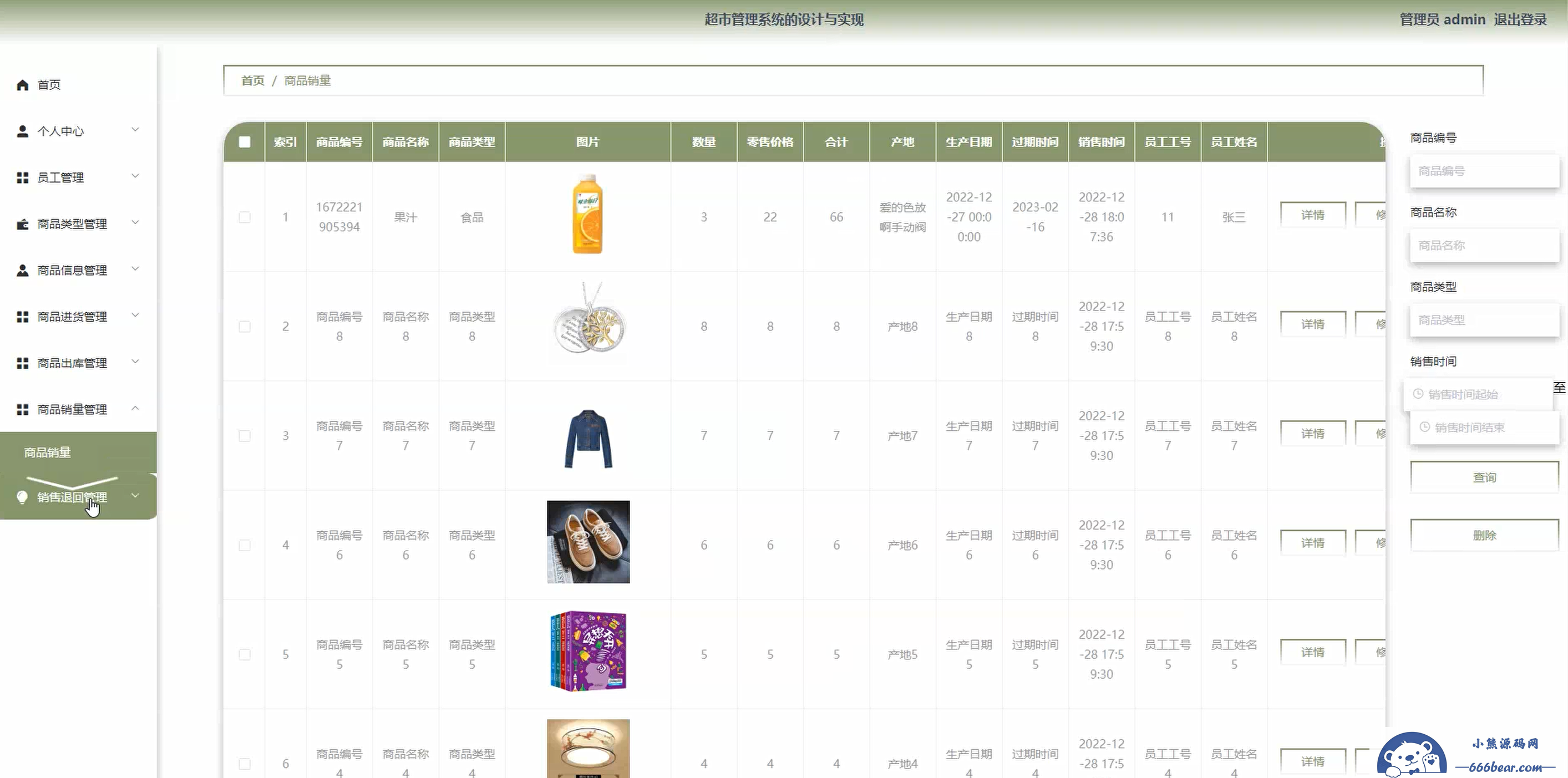Click 详情 button for 商品名称5 row

click(x=1313, y=652)
